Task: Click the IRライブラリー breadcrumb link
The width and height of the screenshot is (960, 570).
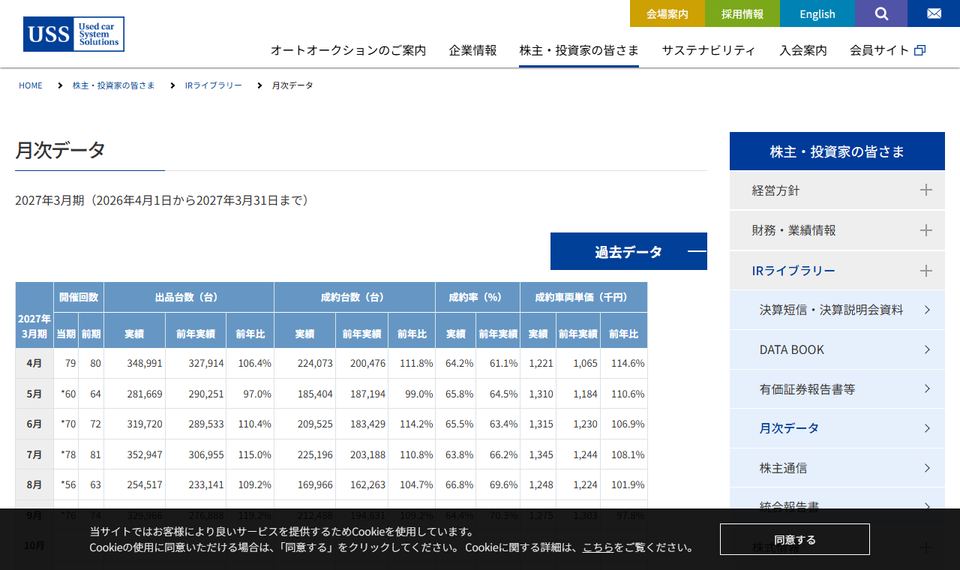Action: pos(214,86)
